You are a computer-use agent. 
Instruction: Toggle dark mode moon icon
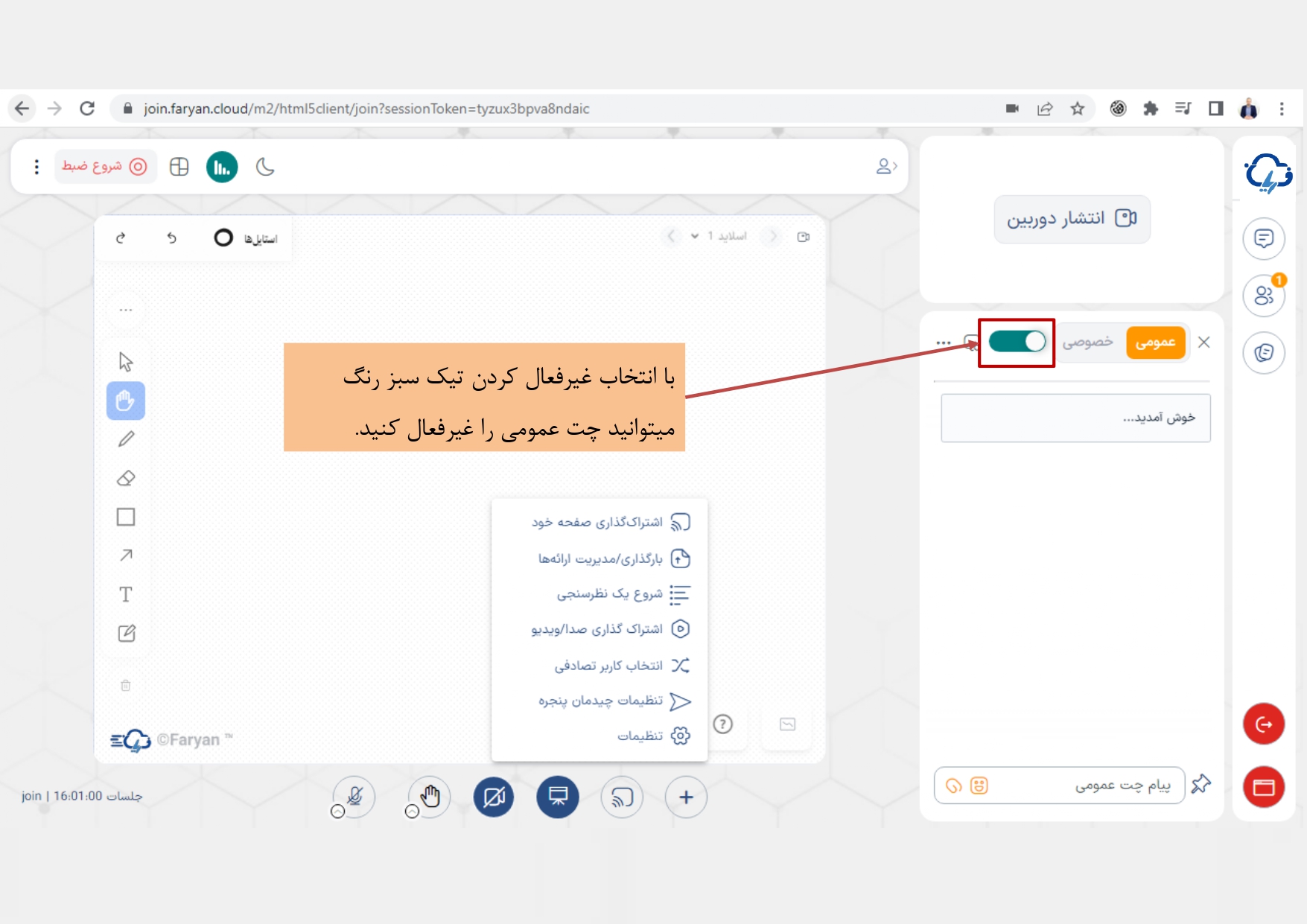[265, 167]
